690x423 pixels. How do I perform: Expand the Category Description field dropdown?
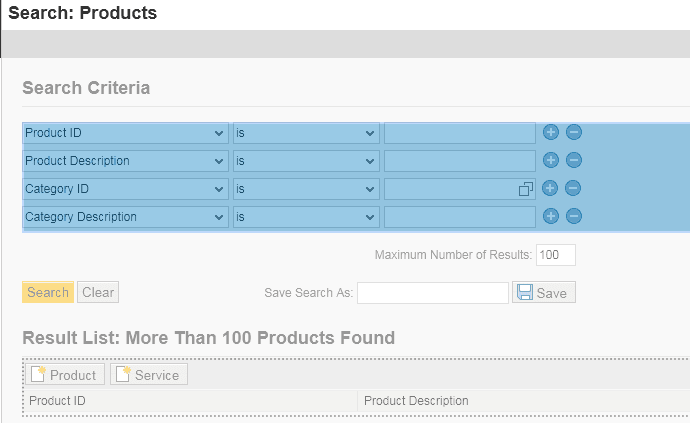coord(125,217)
